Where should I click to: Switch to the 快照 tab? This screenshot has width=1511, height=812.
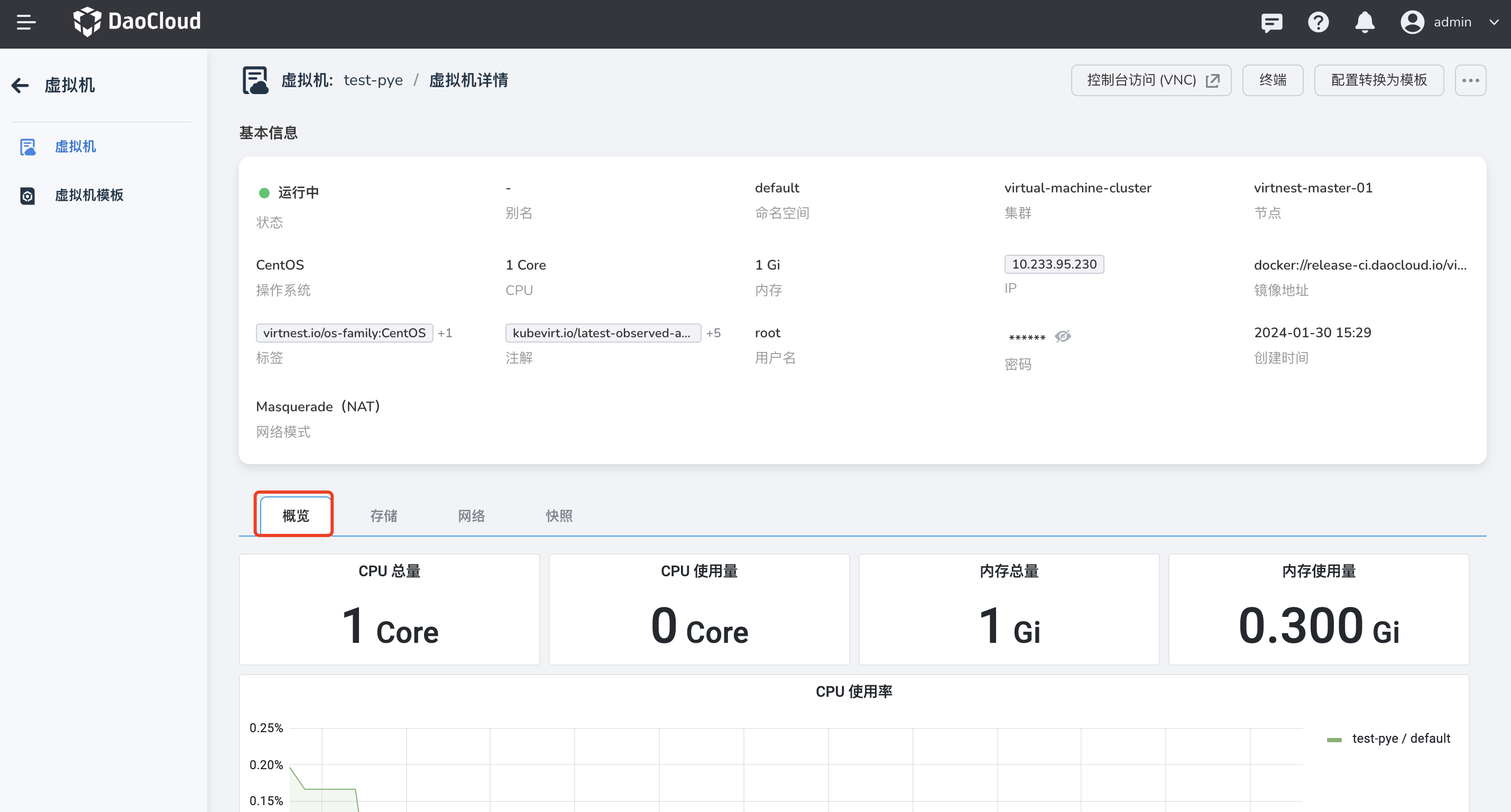click(559, 516)
